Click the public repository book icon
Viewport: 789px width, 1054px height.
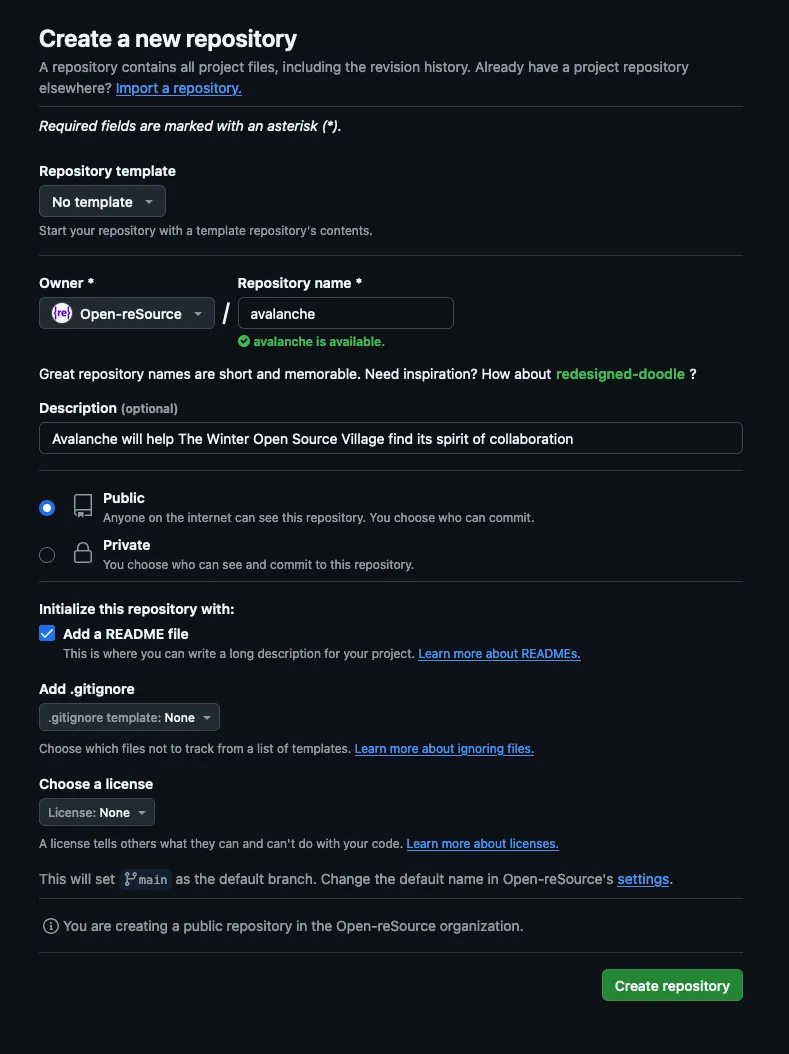[x=83, y=506]
